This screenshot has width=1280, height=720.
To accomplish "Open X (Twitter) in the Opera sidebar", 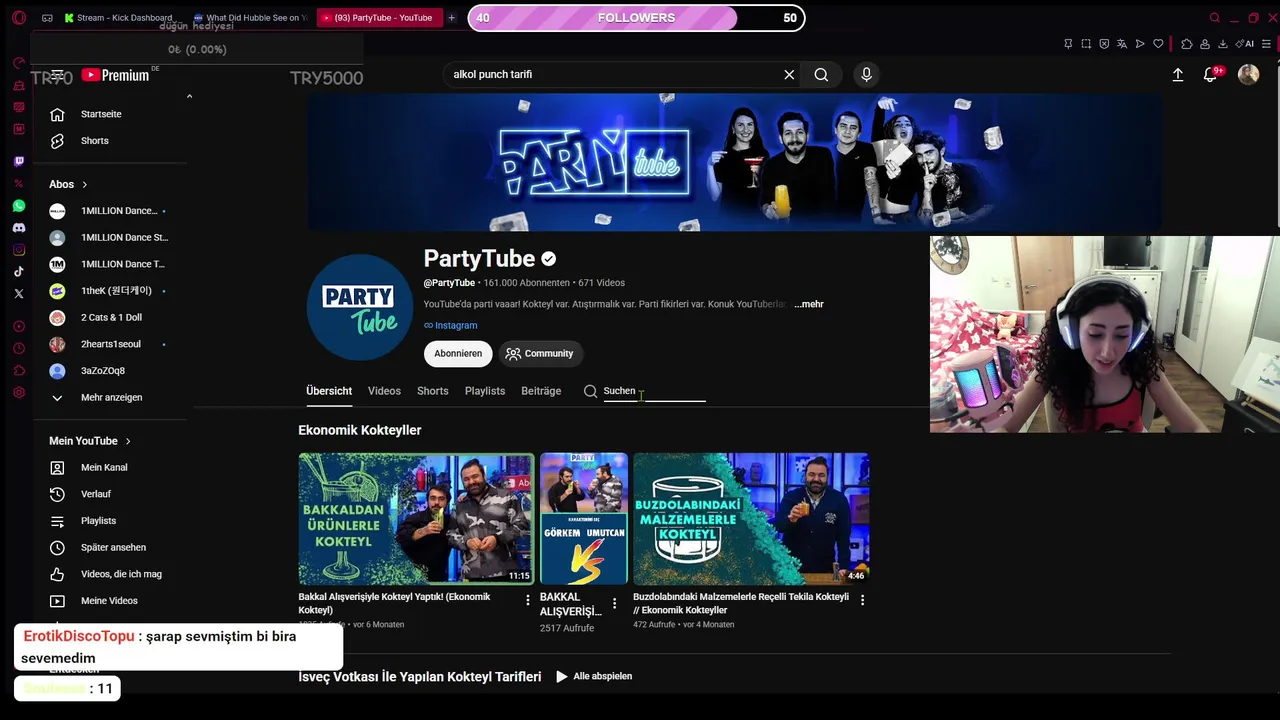I will (18, 294).
